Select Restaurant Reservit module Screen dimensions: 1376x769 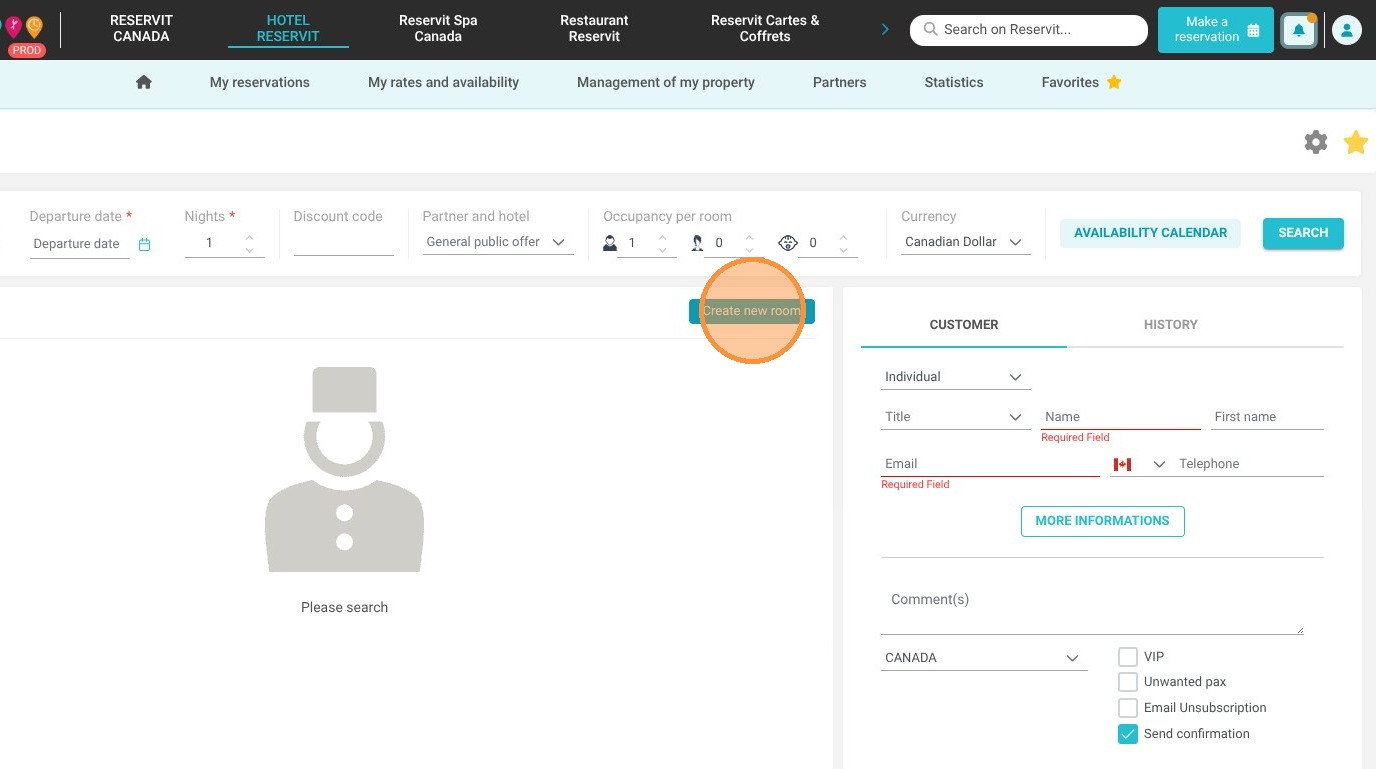click(594, 28)
